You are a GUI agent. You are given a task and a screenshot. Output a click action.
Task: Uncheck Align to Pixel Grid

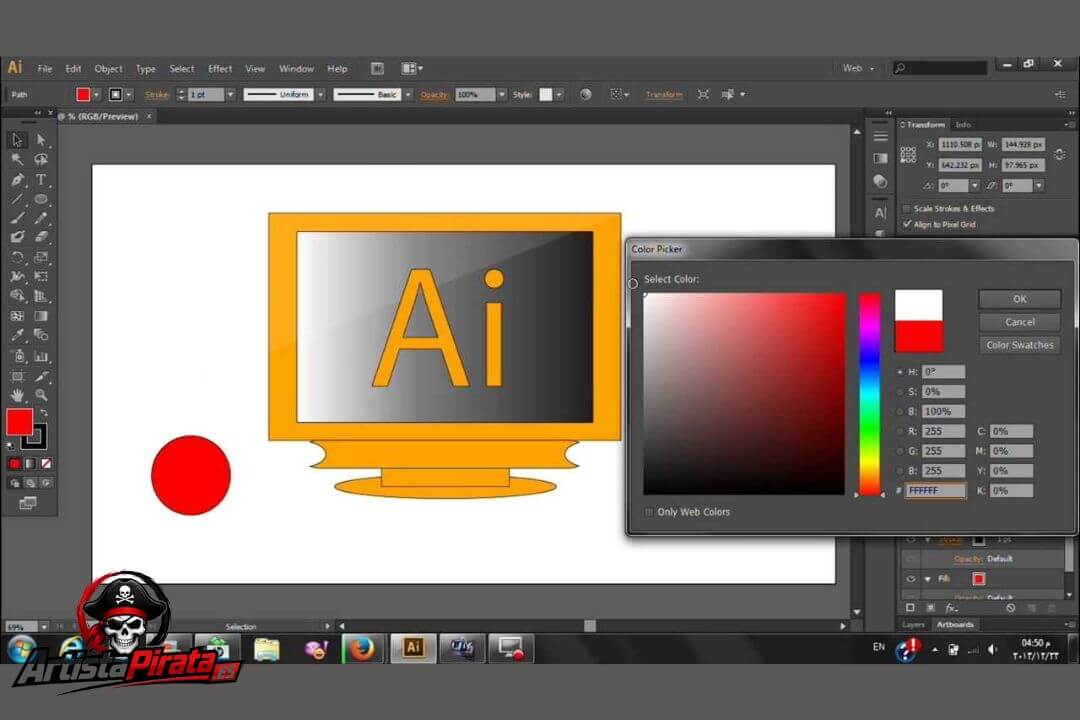click(906, 225)
